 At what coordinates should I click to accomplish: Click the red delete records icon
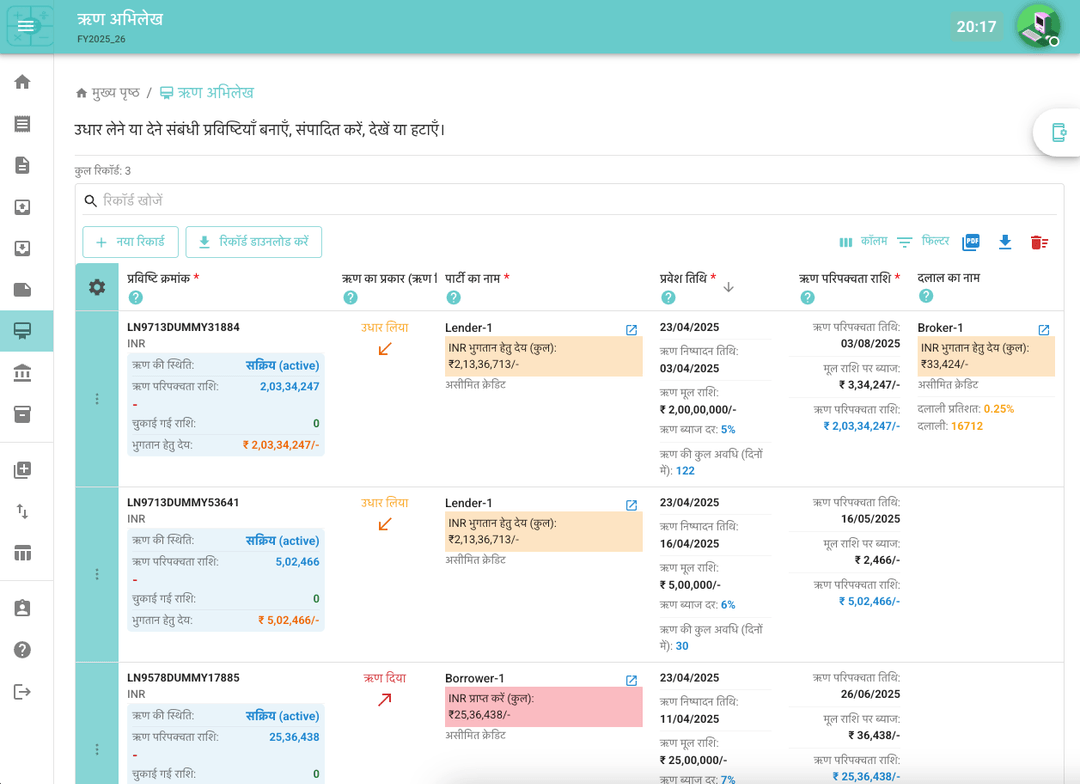click(x=1039, y=242)
